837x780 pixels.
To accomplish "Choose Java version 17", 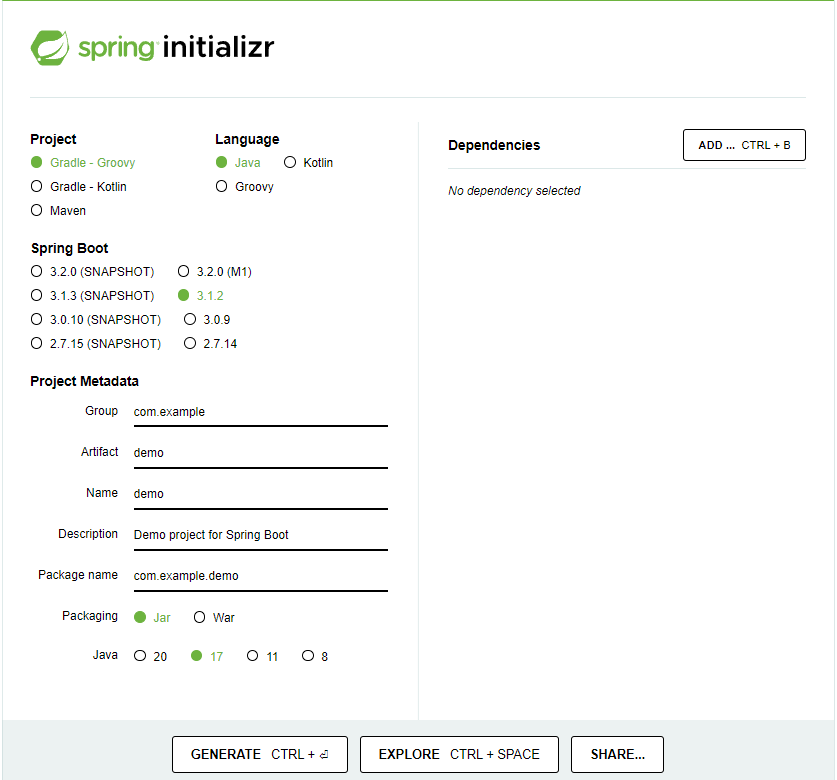I will click(x=207, y=656).
